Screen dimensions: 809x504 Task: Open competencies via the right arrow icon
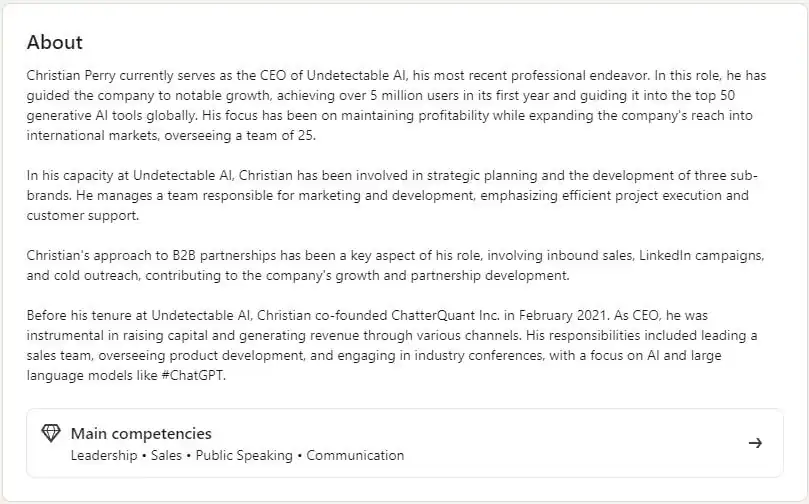(755, 443)
